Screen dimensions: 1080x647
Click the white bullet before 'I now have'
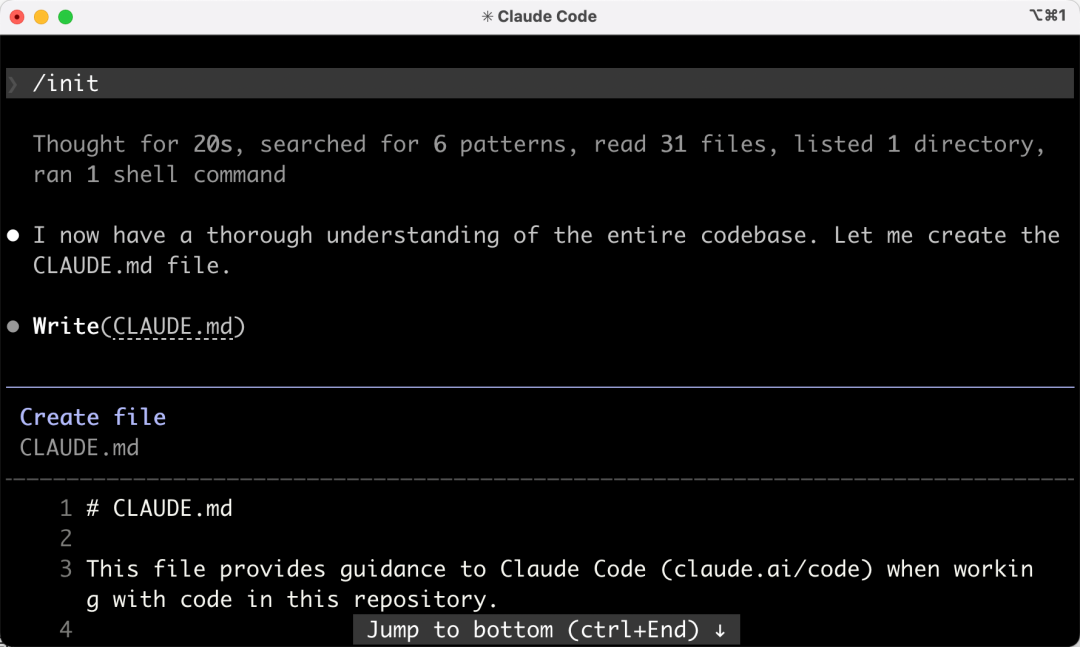[x=13, y=236]
